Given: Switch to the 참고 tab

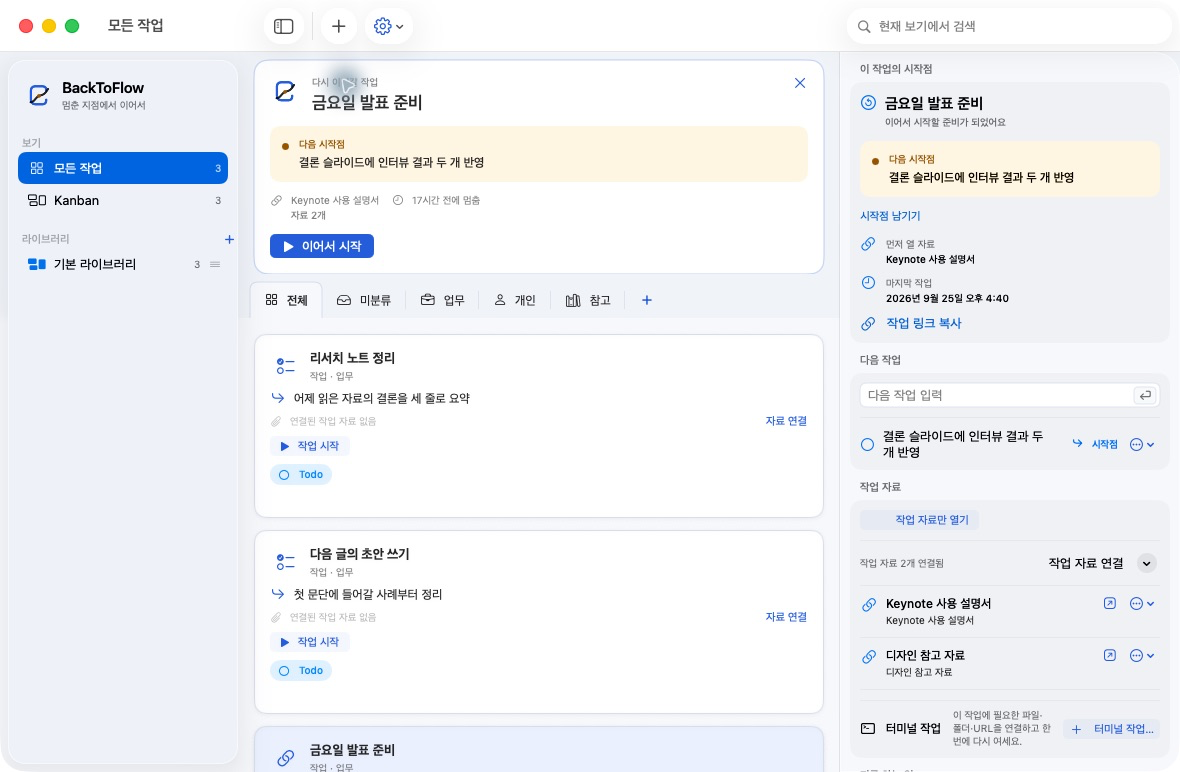Looking at the screenshot, I should [588, 300].
